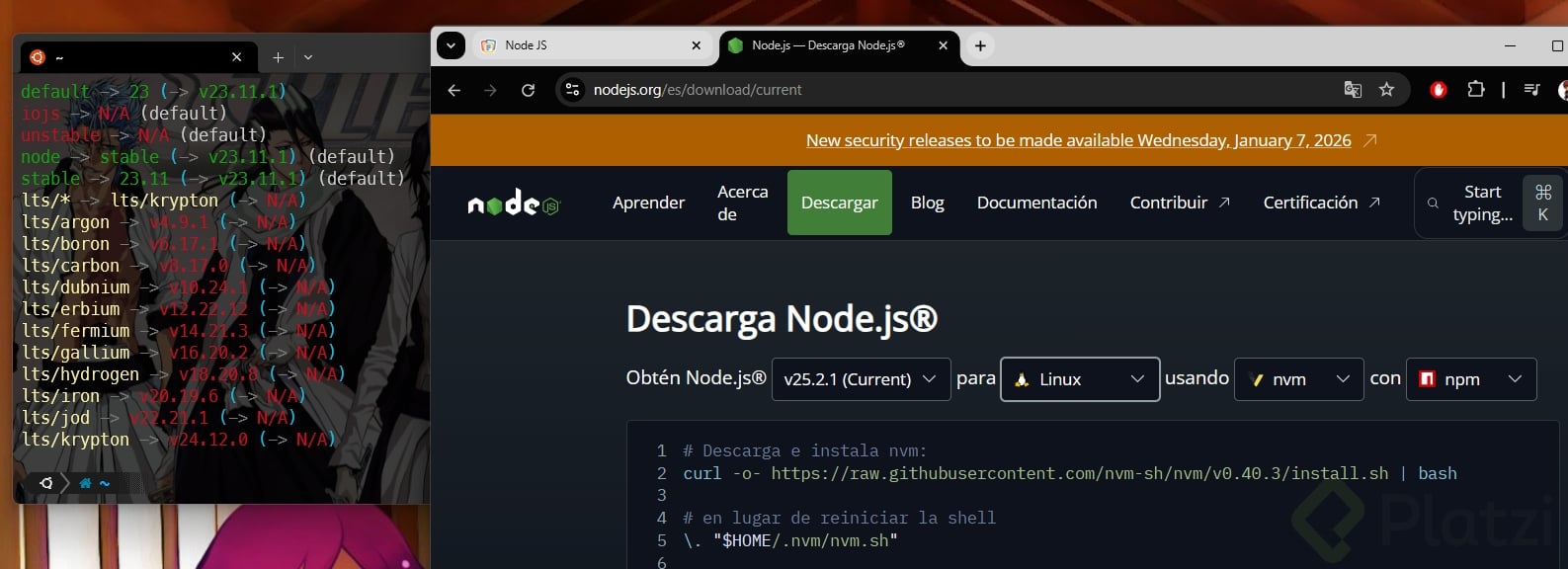1568x569 pixels.
Task: Open the Certificación external link
Action: click(x=1322, y=203)
